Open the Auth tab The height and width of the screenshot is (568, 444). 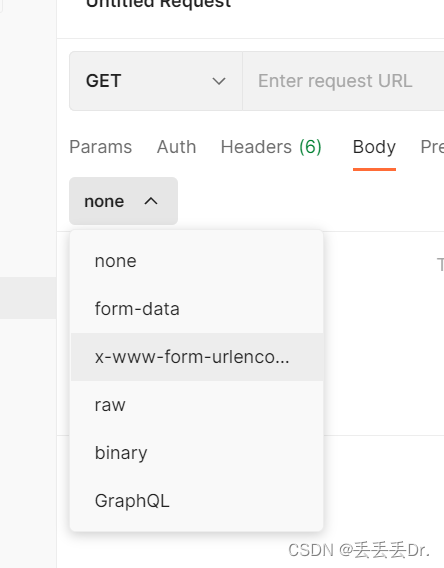click(x=176, y=147)
